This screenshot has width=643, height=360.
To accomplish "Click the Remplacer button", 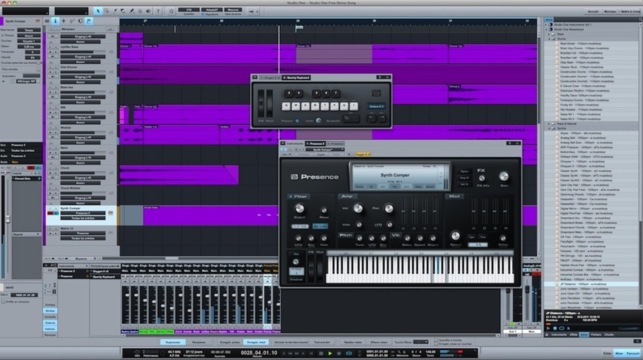I will [199, 342].
